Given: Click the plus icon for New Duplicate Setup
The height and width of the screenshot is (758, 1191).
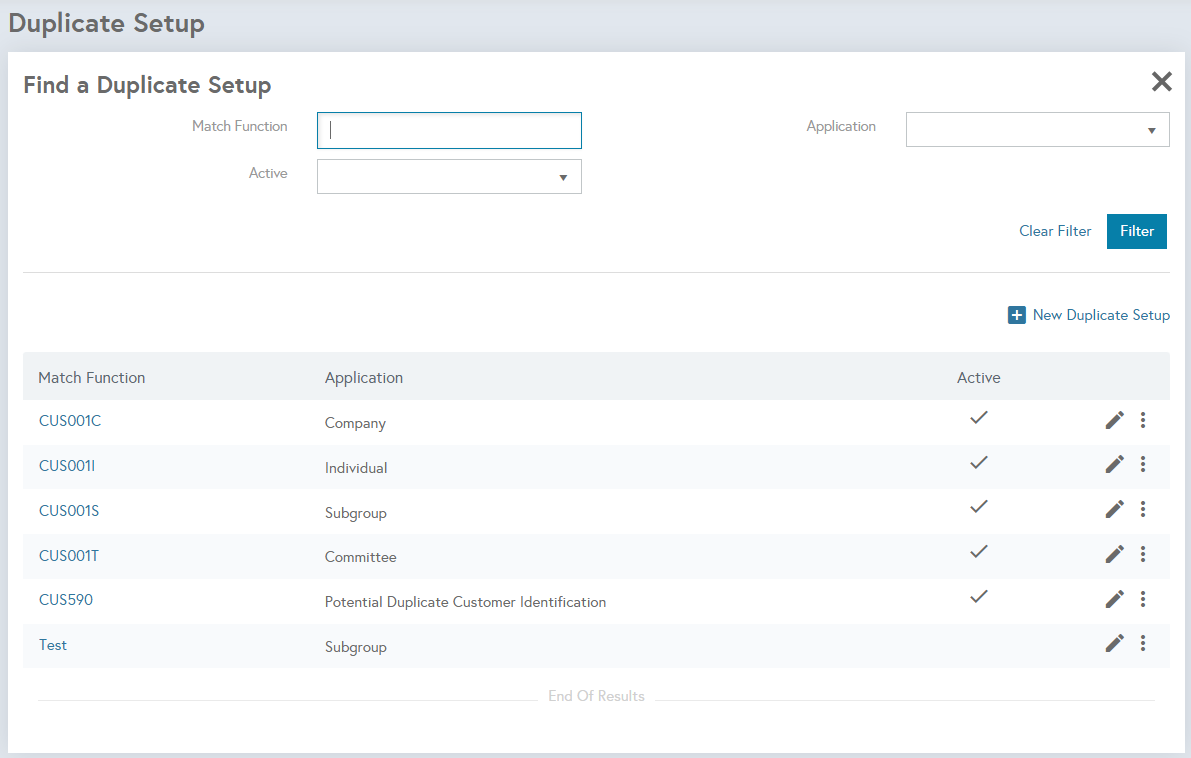Looking at the screenshot, I should point(1016,314).
